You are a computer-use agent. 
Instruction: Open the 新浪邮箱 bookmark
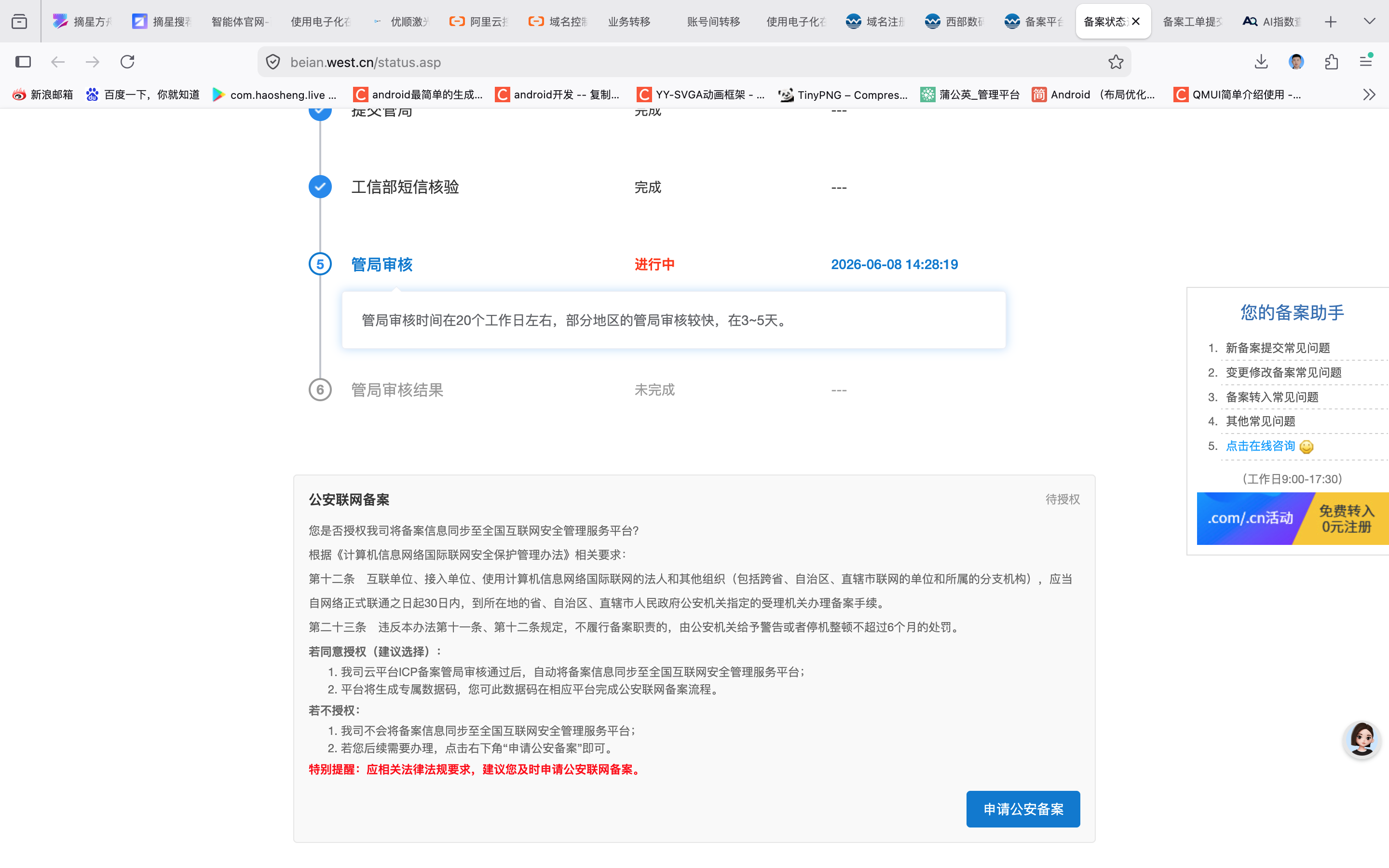[x=43, y=95]
